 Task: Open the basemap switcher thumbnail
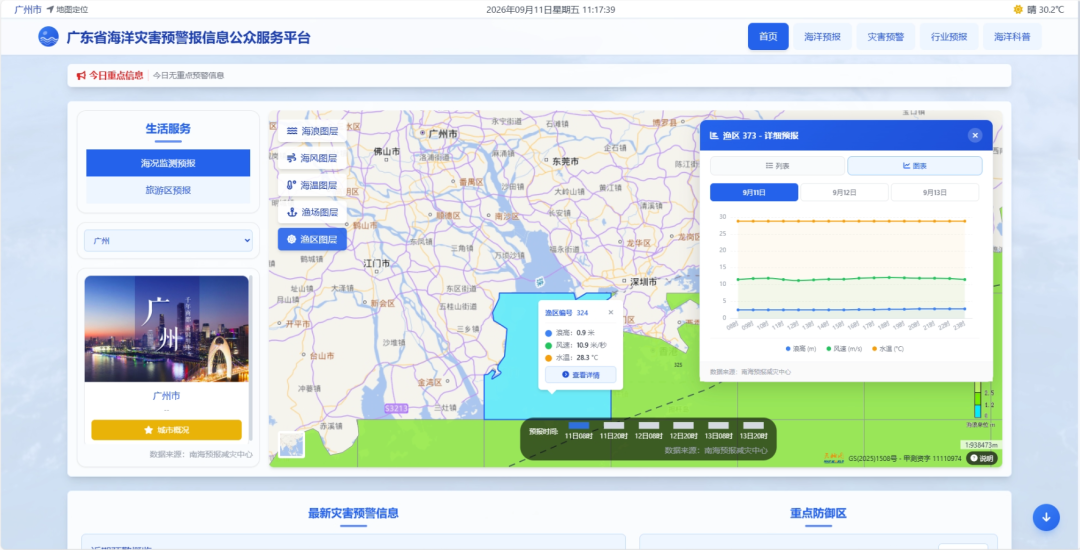pyautogui.click(x=291, y=444)
